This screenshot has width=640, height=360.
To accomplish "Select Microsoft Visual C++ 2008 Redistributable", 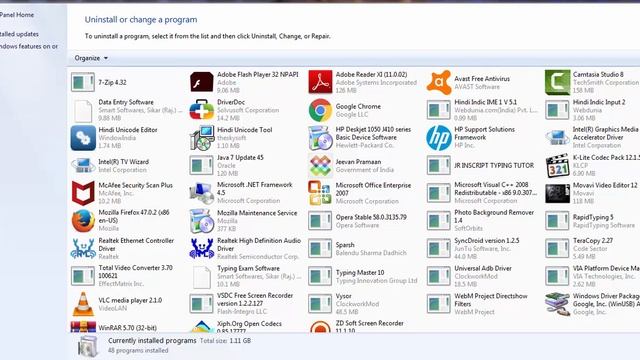I will point(482,193).
